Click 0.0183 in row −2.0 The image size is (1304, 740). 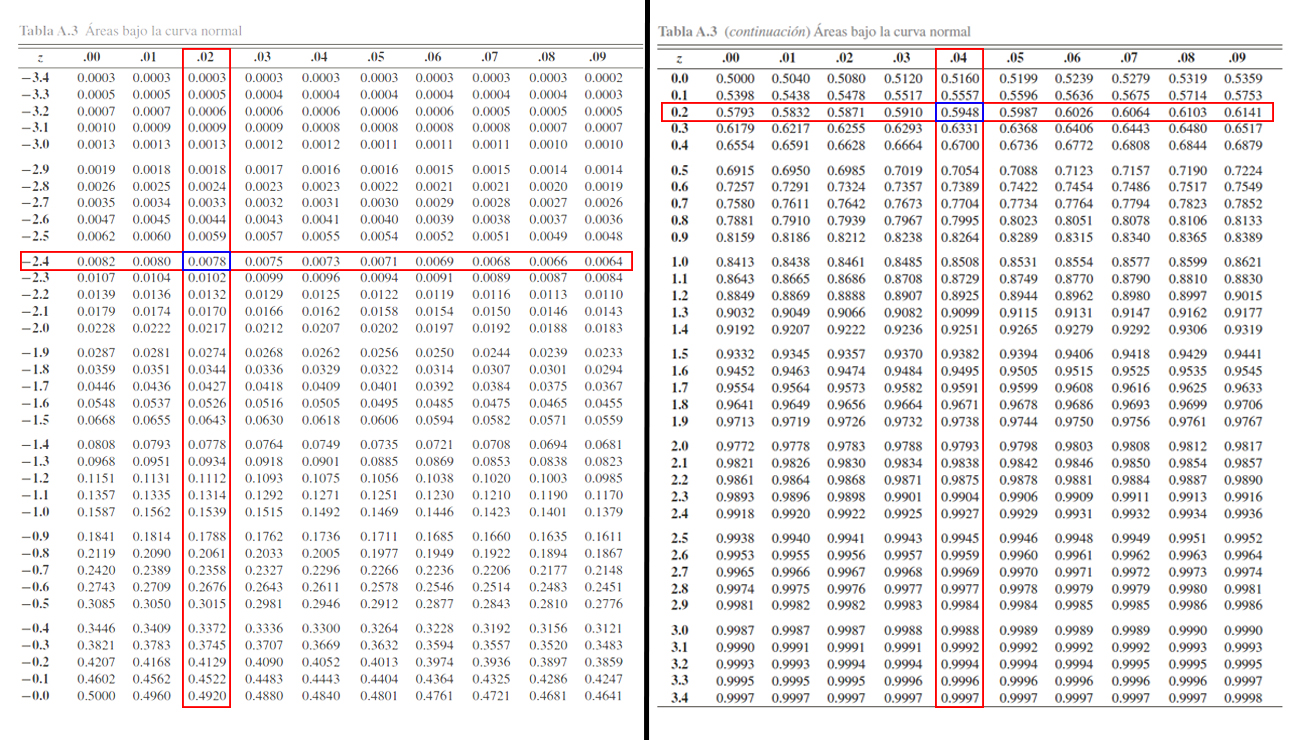pyautogui.click(x=603, y=328)
